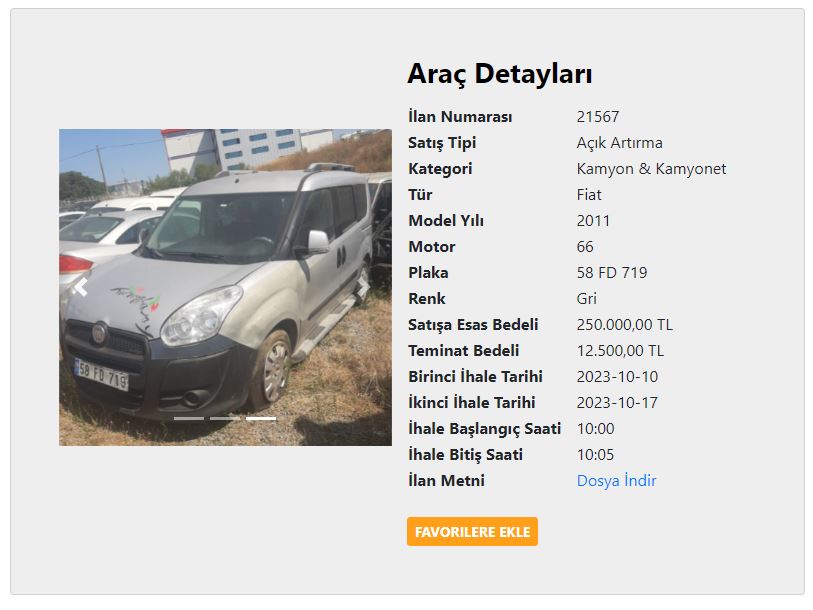Click the İlan Metni label
Viewport: 813px width, 610px height.
(x=446, y=480)
